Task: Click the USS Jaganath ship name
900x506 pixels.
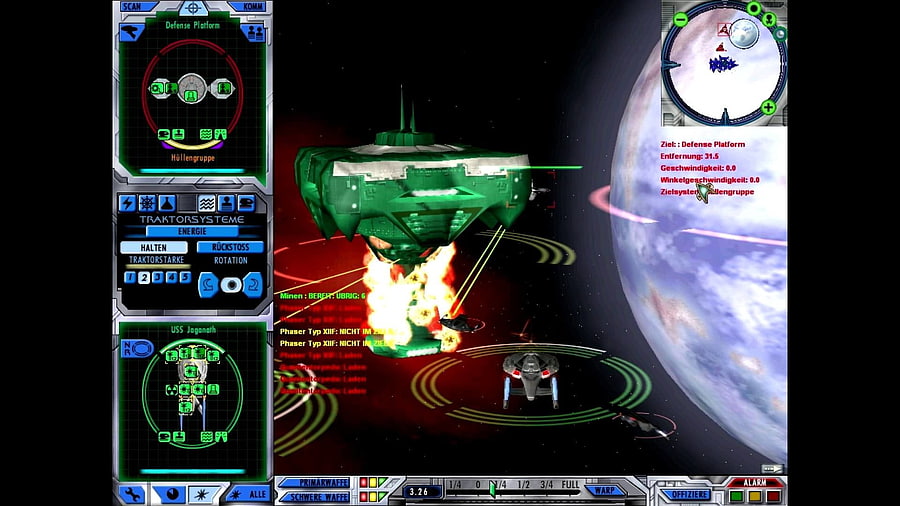Action: tap(193, 330)
